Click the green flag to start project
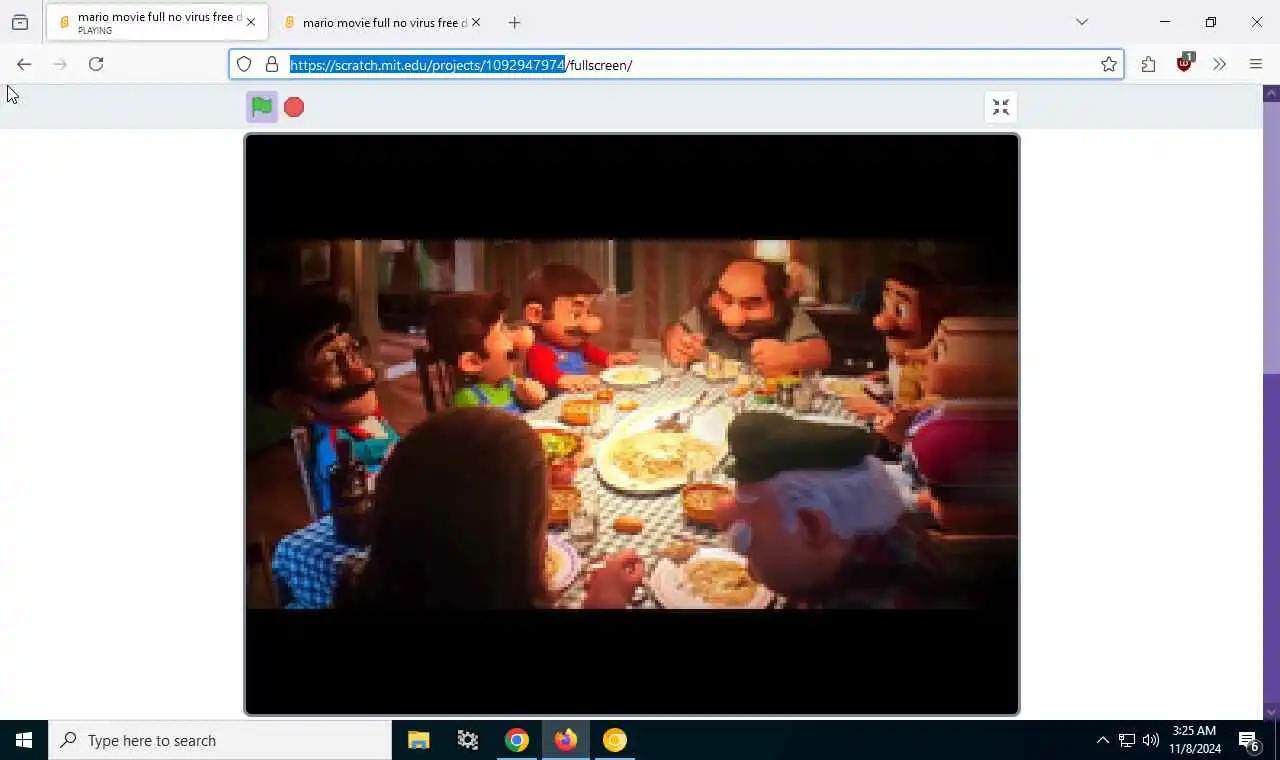Screen dimensions: 1280x760 (262, 107)
